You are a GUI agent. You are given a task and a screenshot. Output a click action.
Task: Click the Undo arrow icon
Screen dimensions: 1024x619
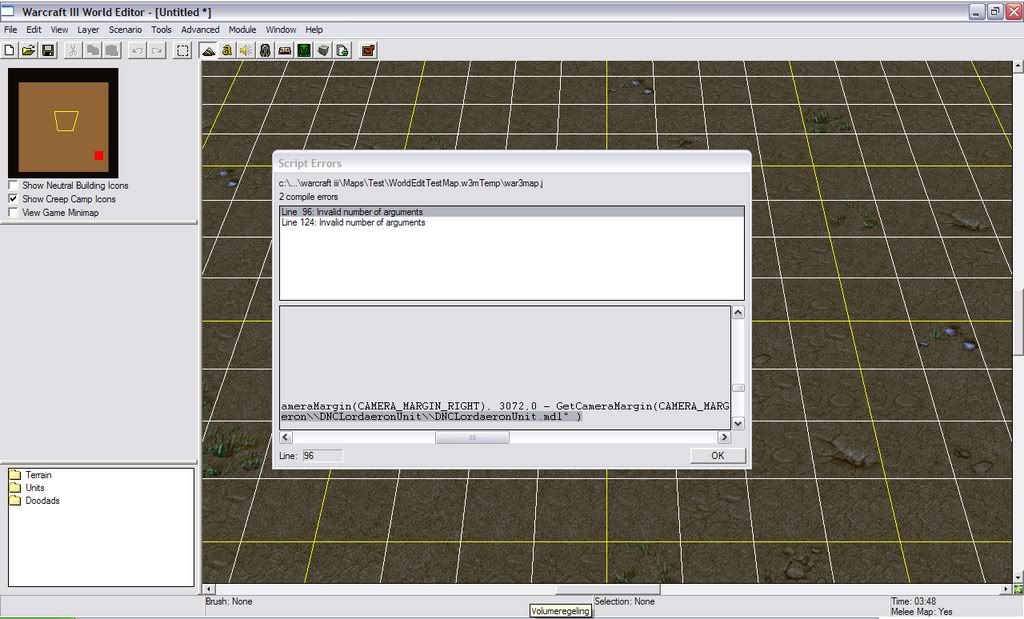coord(137,50)
